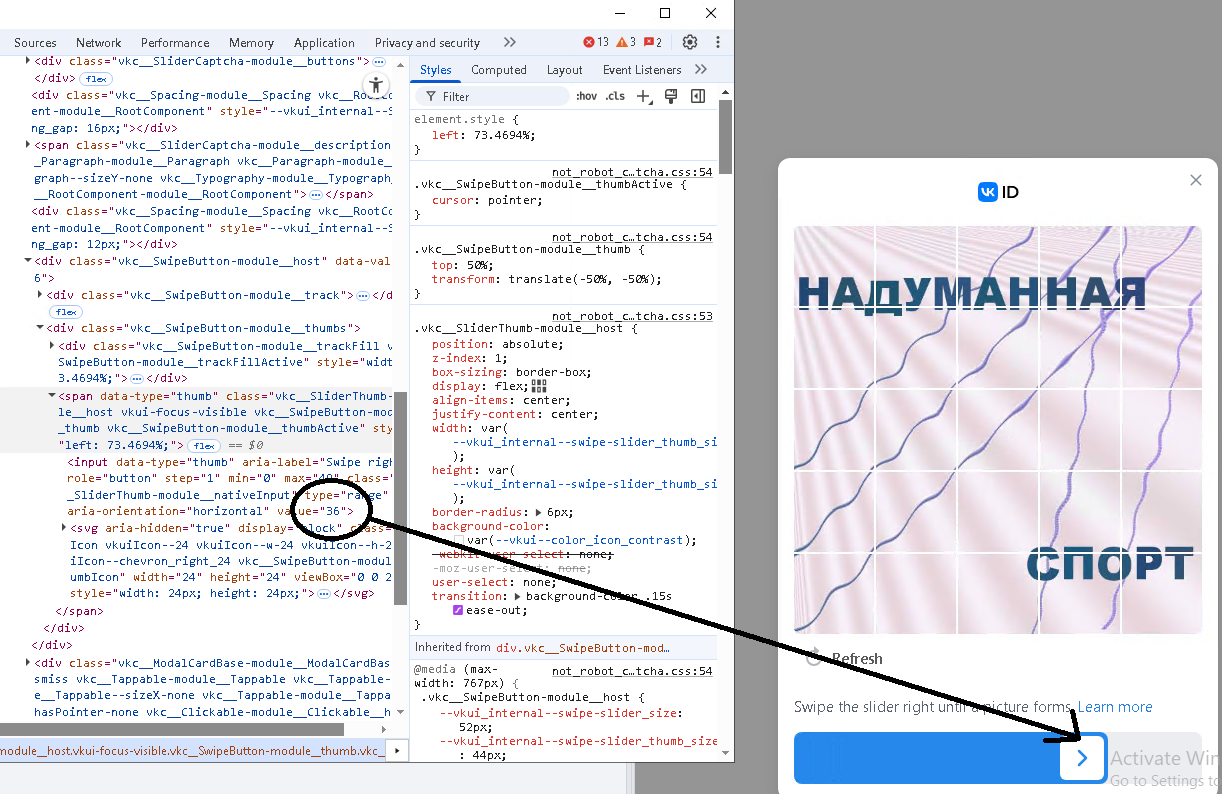Click the issues count 2 flag
The height and width of the screenshot is (794, 1222).
[653, 42]
